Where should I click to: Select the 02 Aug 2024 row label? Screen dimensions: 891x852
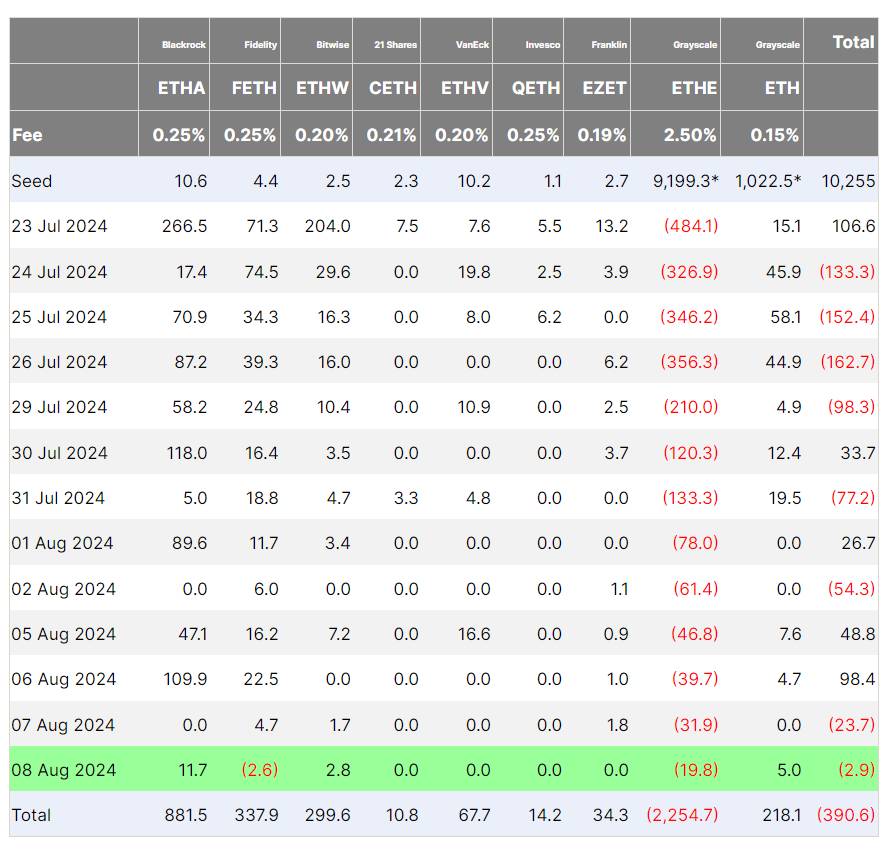click(64, 589)
